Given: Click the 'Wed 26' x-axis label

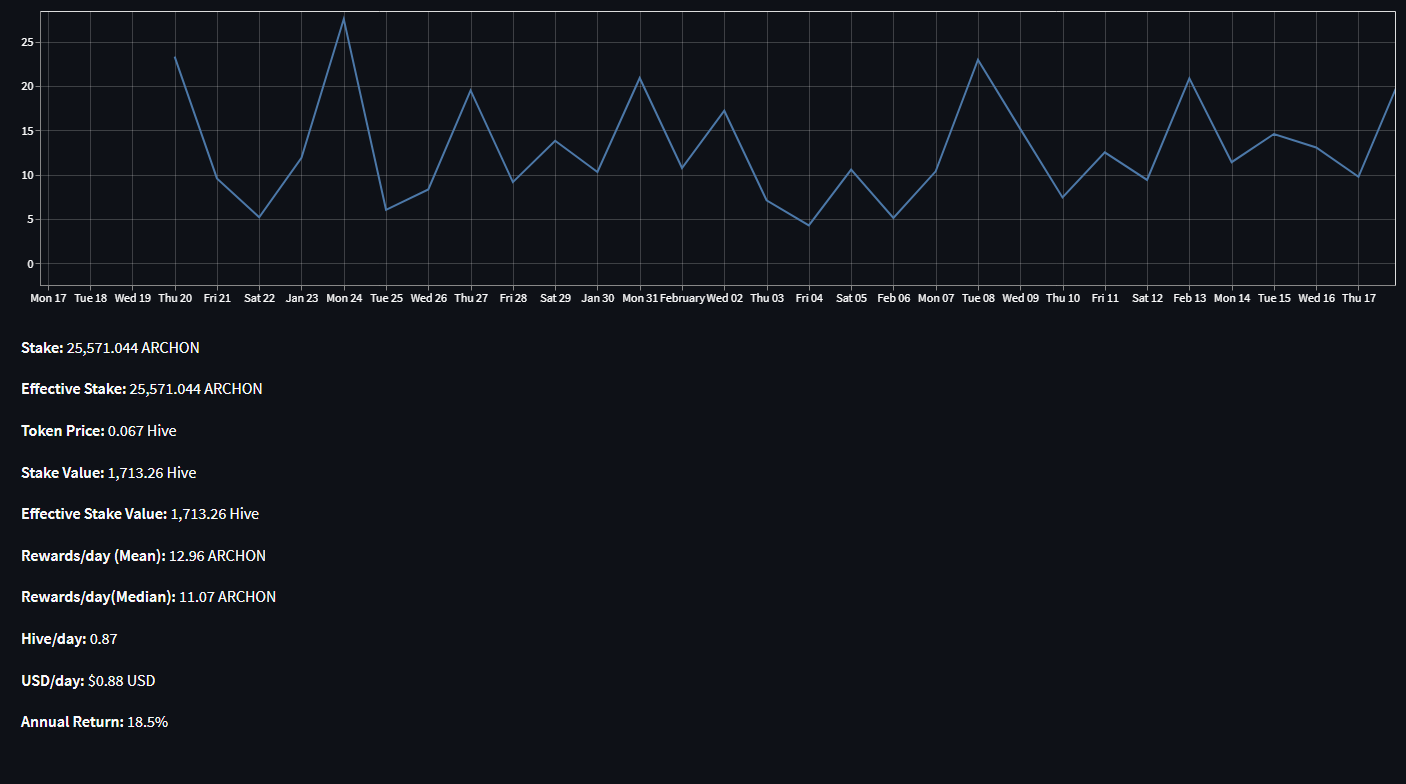Looking at the screenshot, I should (428, 298).
